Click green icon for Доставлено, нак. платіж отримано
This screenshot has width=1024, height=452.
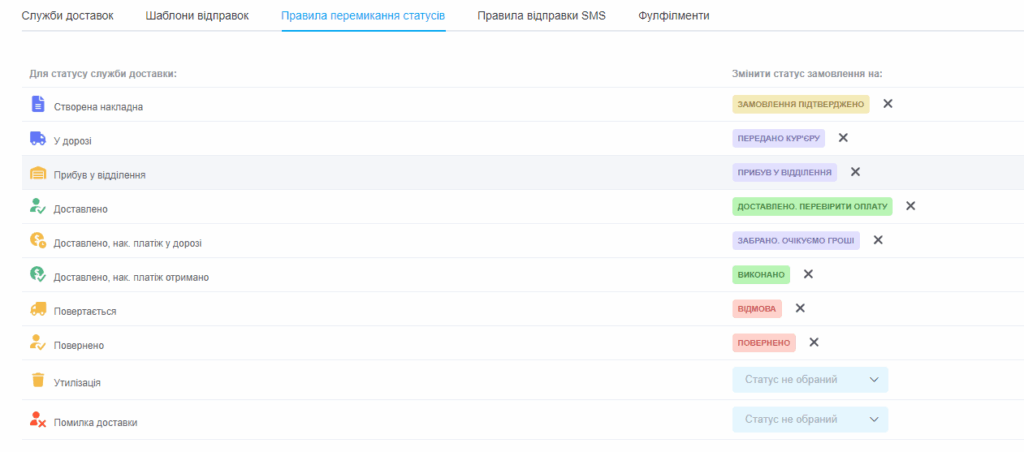point(39,274)
